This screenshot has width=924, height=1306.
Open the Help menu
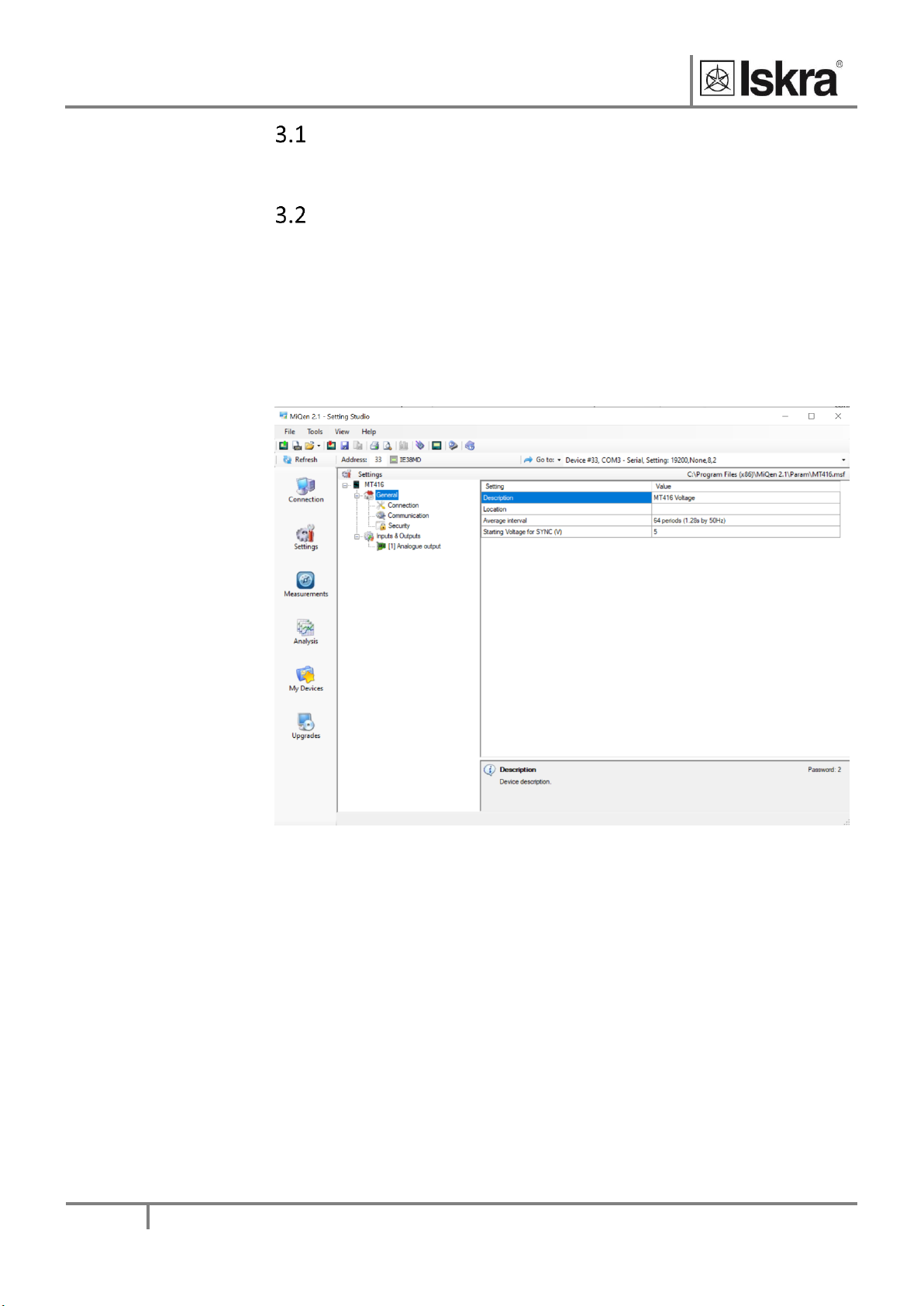pyautogui.click(x=369, y=432)
